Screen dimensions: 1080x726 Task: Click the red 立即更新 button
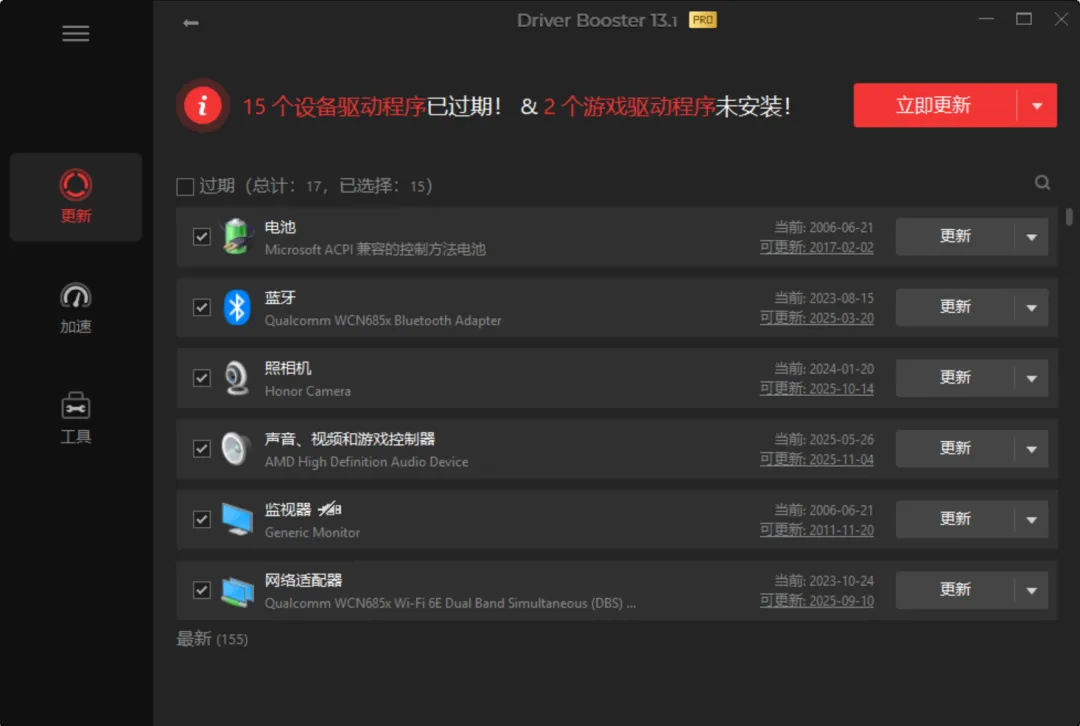pyautogui.click(x=935, y=105)
